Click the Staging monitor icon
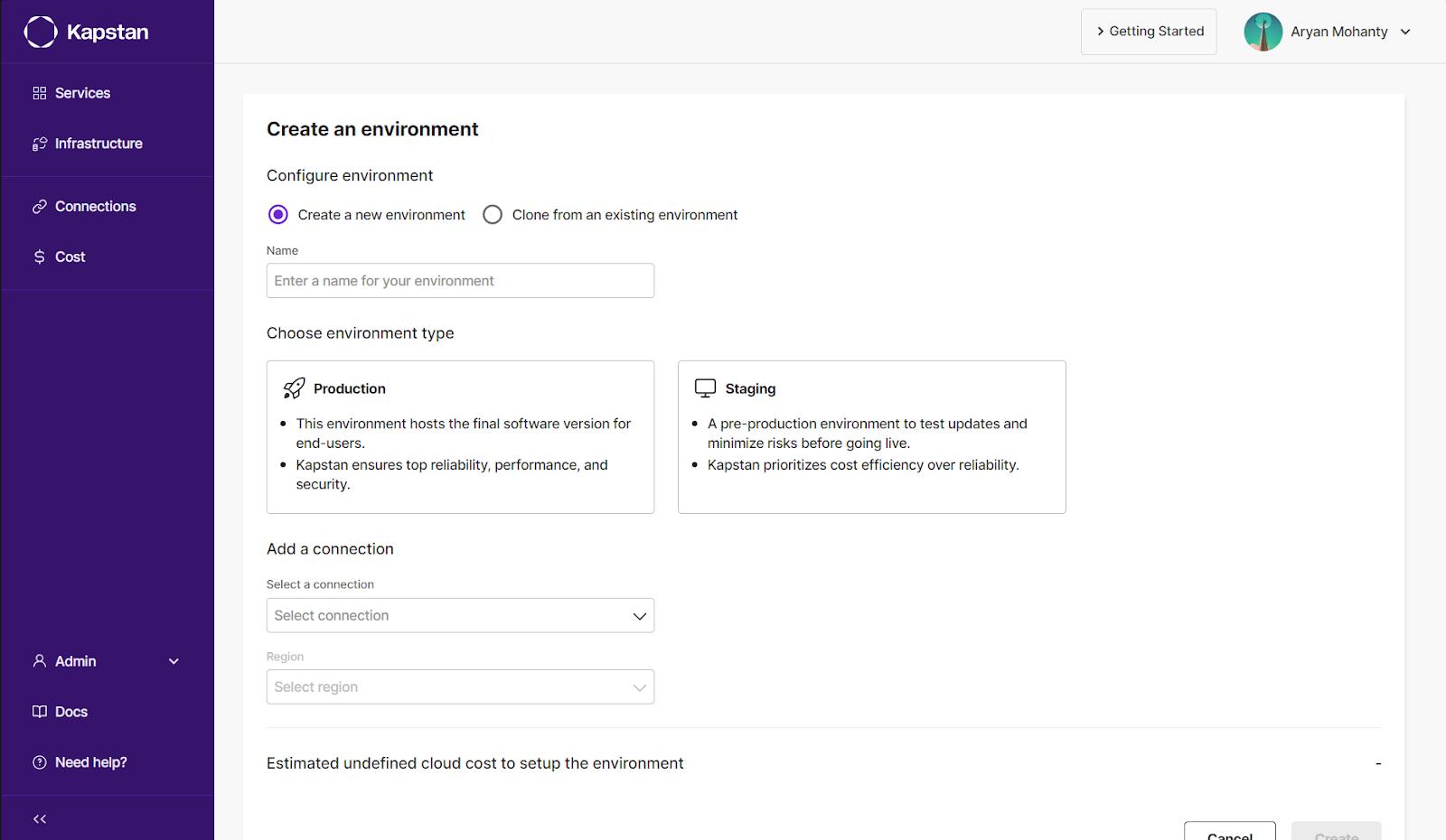Image resolution: width=1446 pixels, height=840 pixels. (706, 388)
